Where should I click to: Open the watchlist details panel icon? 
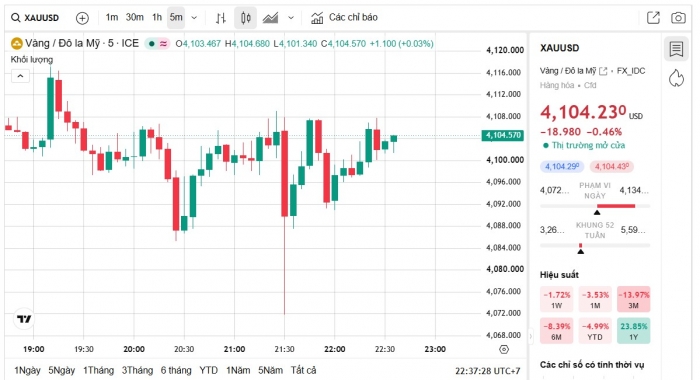676,49
